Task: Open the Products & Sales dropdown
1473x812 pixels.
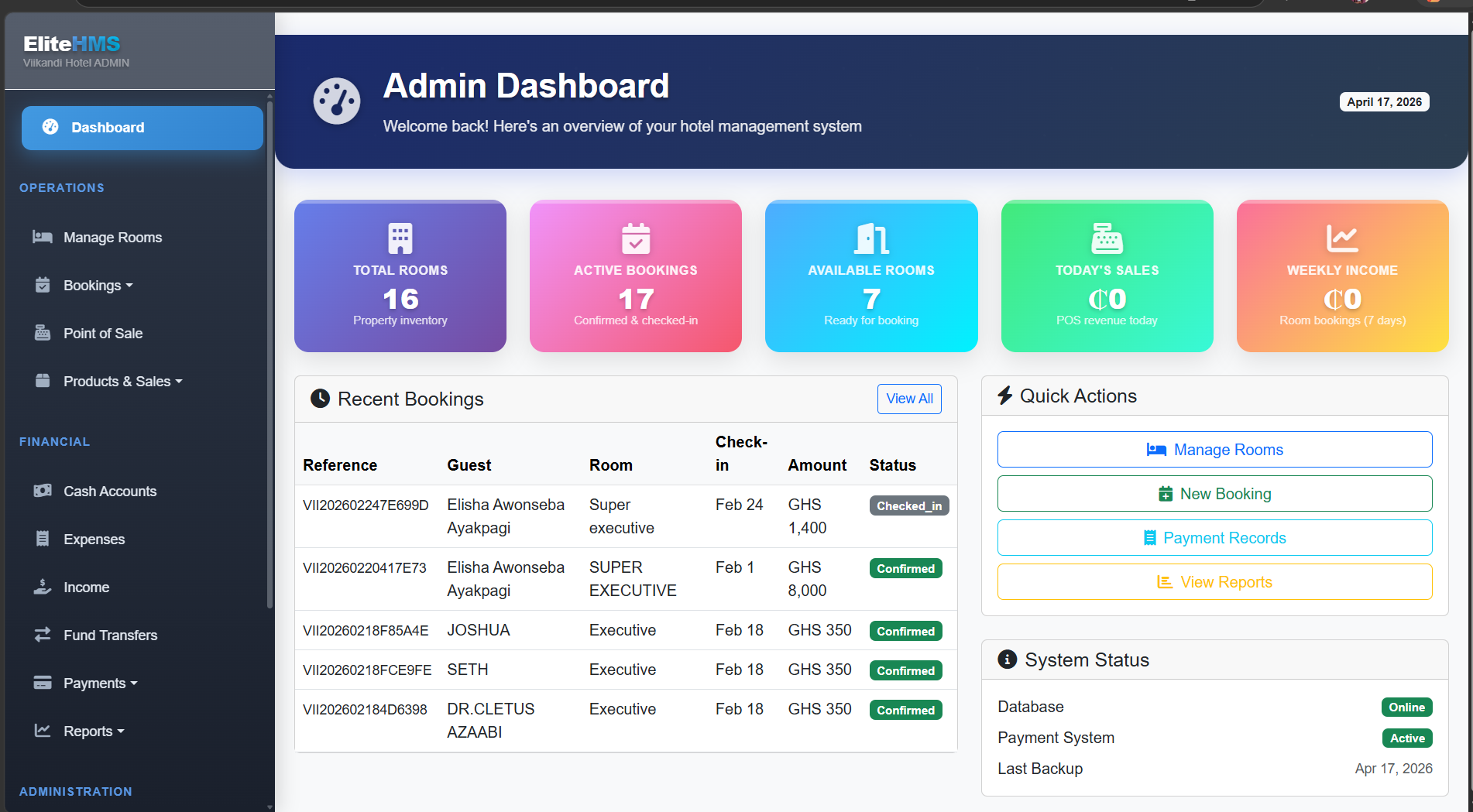Action: (117, 381)
